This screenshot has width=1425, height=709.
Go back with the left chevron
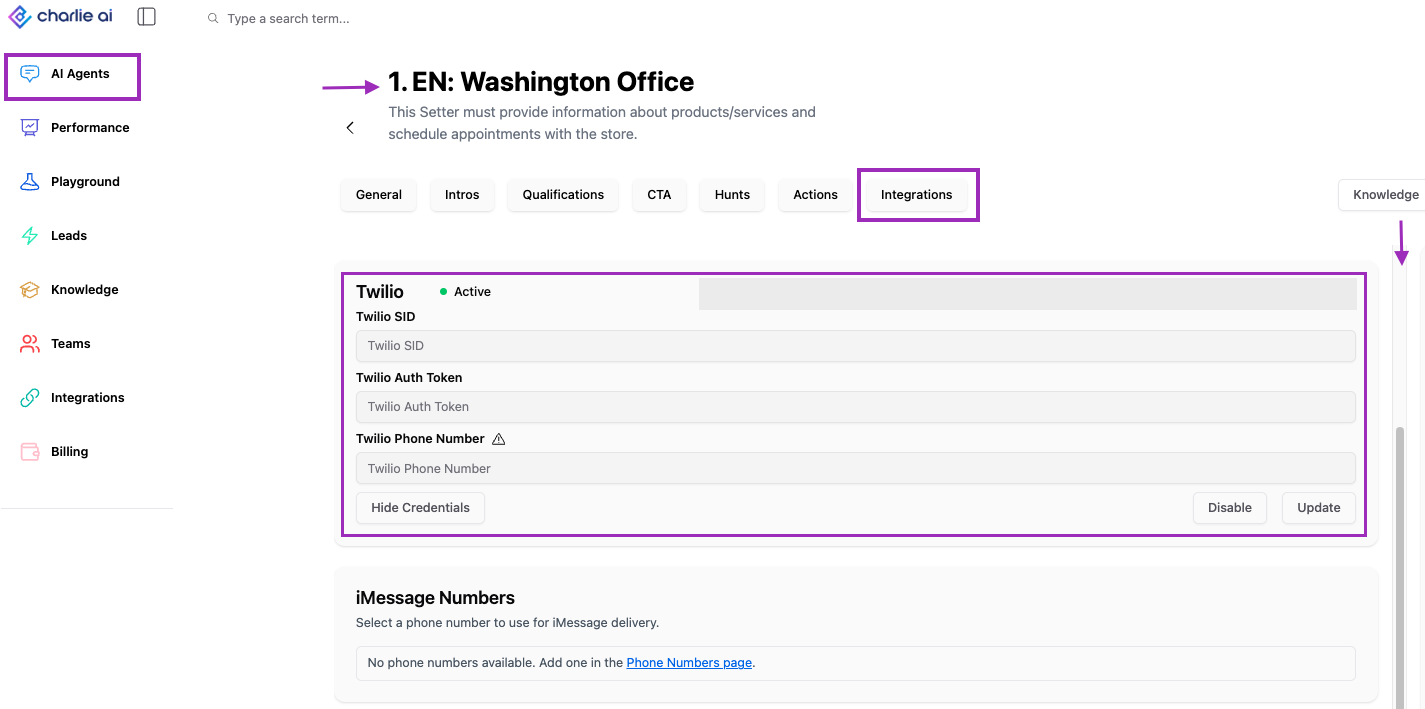[x=350, y=128]
